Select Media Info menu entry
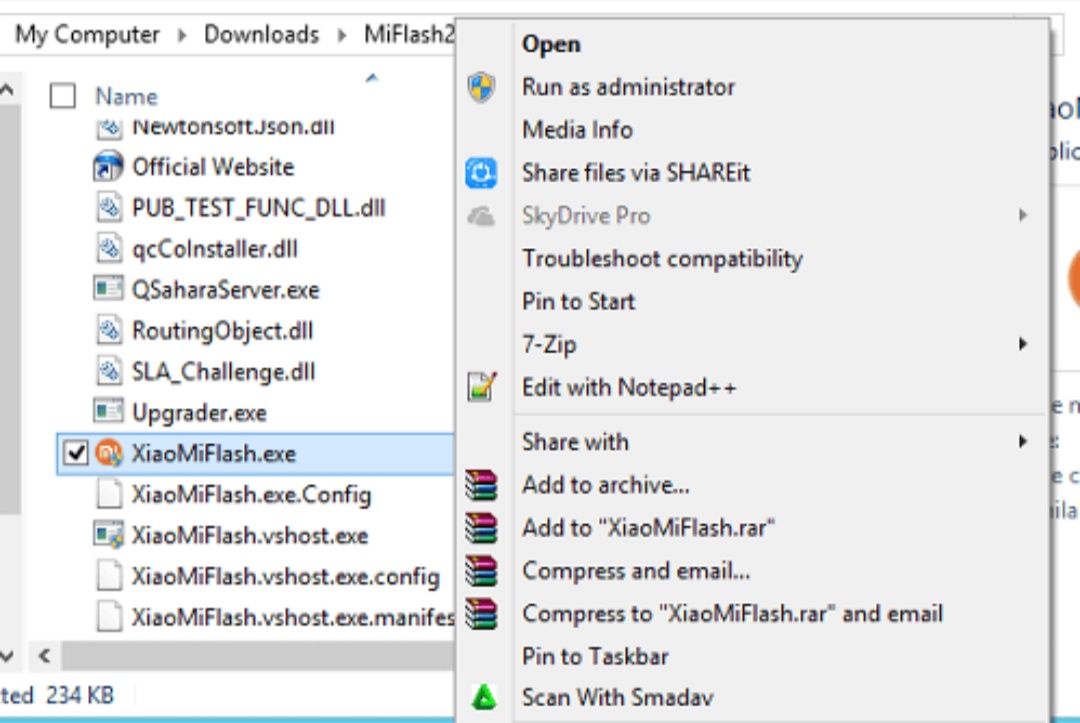This screenshot has height=723, width=1080. click(x=577, y=130)
